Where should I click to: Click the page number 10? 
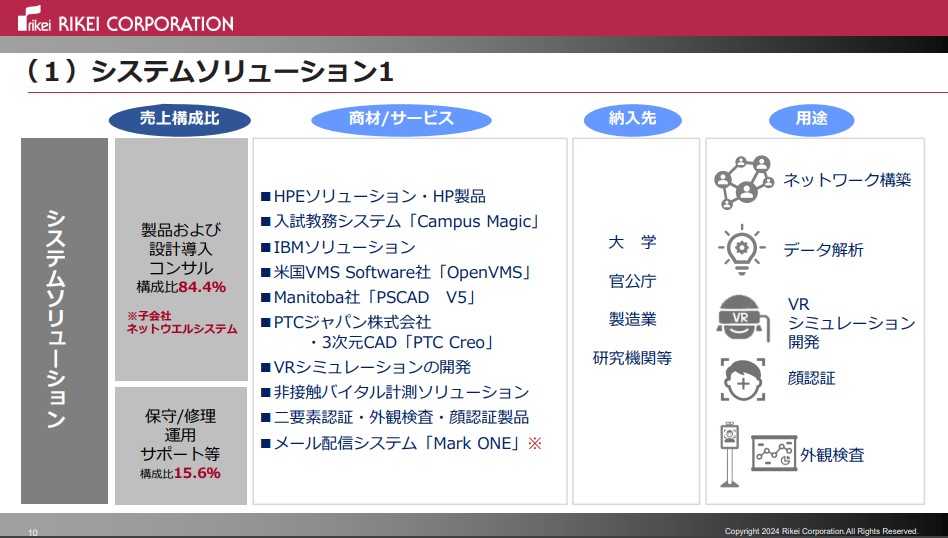[33, 533]
